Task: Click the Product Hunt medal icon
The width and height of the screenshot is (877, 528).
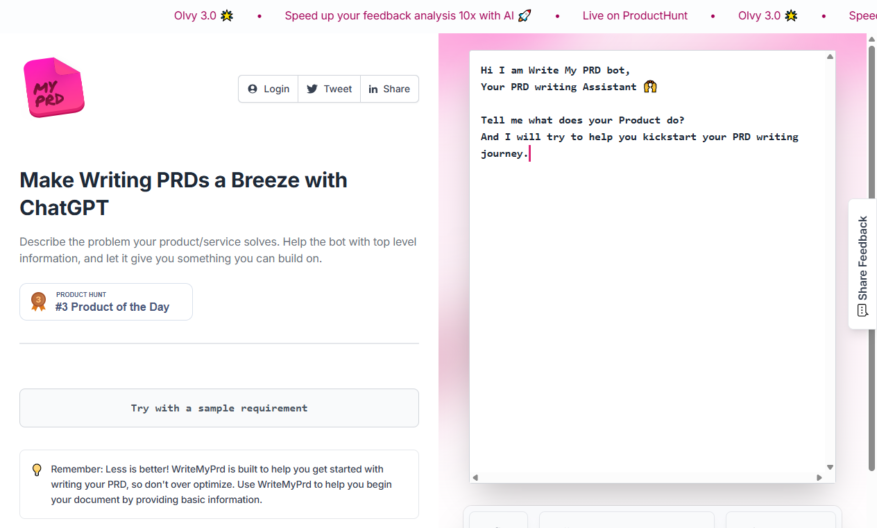Action: point(38,302)
